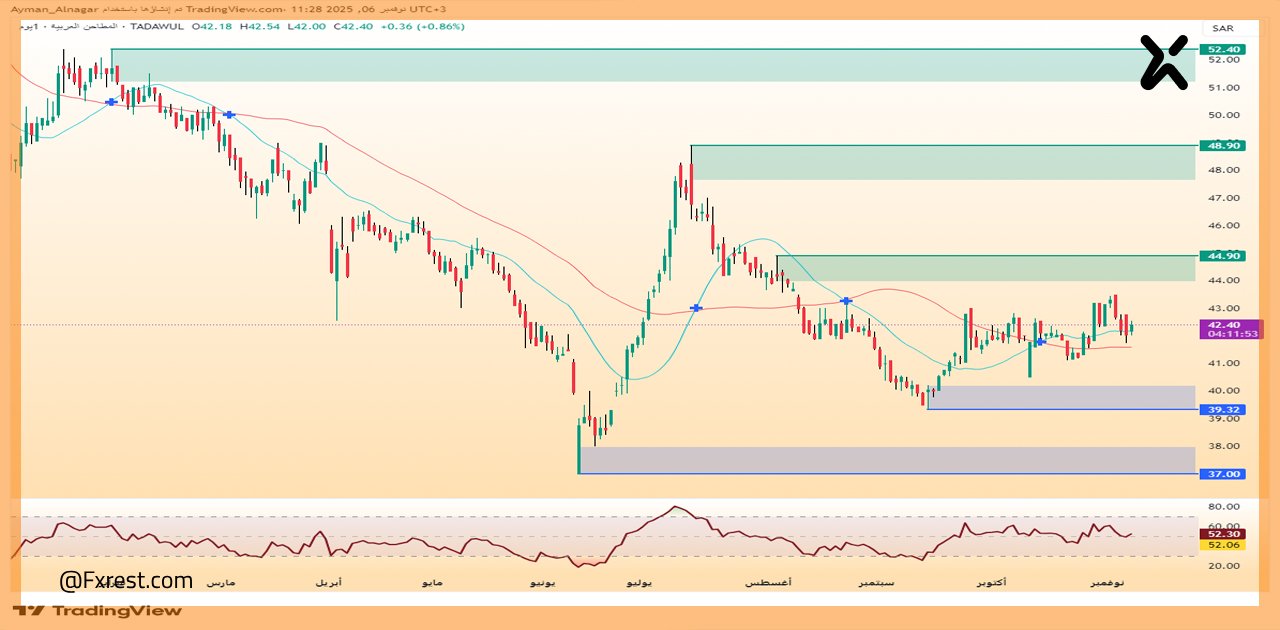This screenshot has width=1280, height=630.
Task: Open the @Fxrest.com watermark link
Action: [x=126, y=580]
